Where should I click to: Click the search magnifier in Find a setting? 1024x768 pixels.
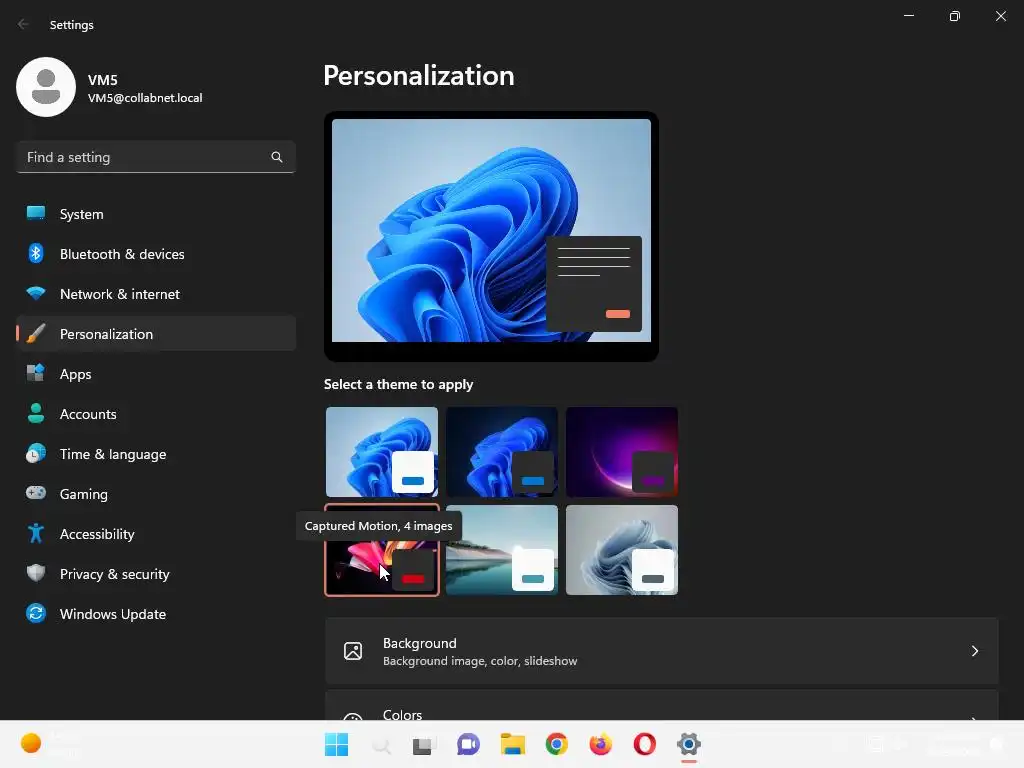(277, 157)
